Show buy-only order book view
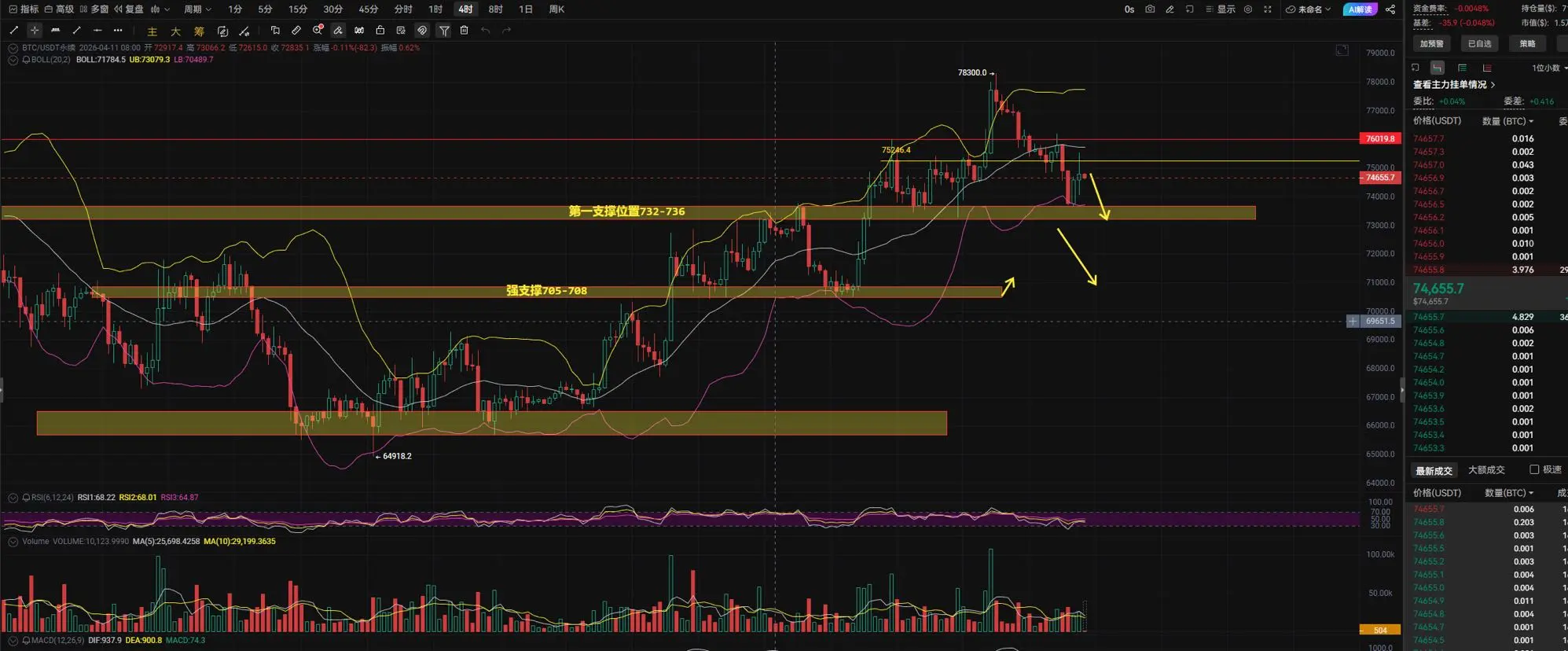 click(x=1462, y=68)
